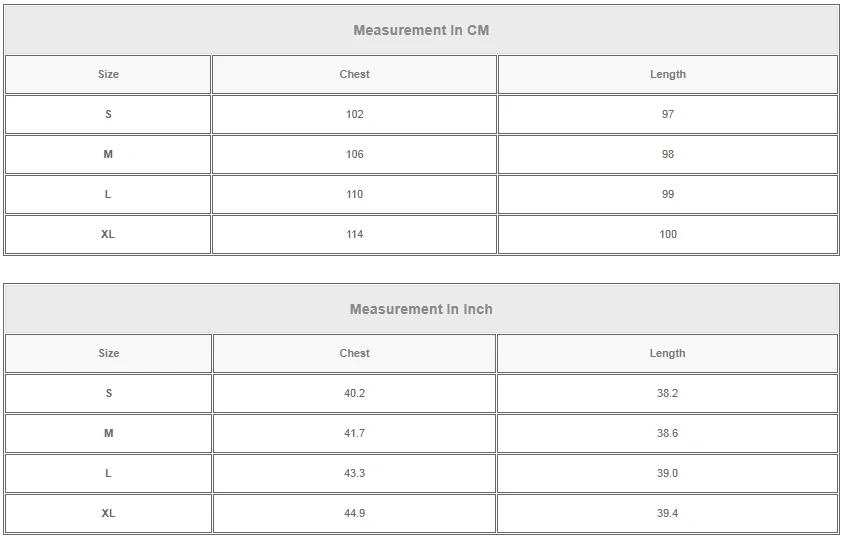Click the 41.7 chest inch cell
This screenshot has height=538, width=847.
(354, 433)
